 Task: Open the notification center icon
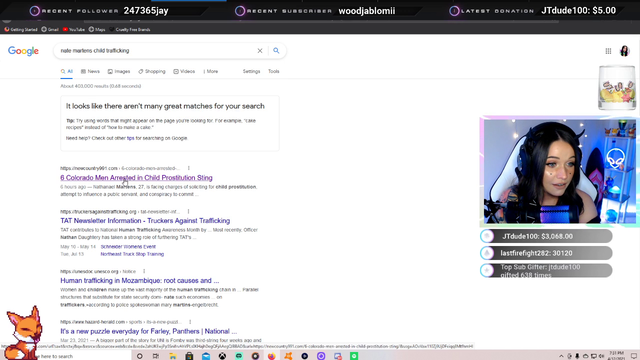634,356
